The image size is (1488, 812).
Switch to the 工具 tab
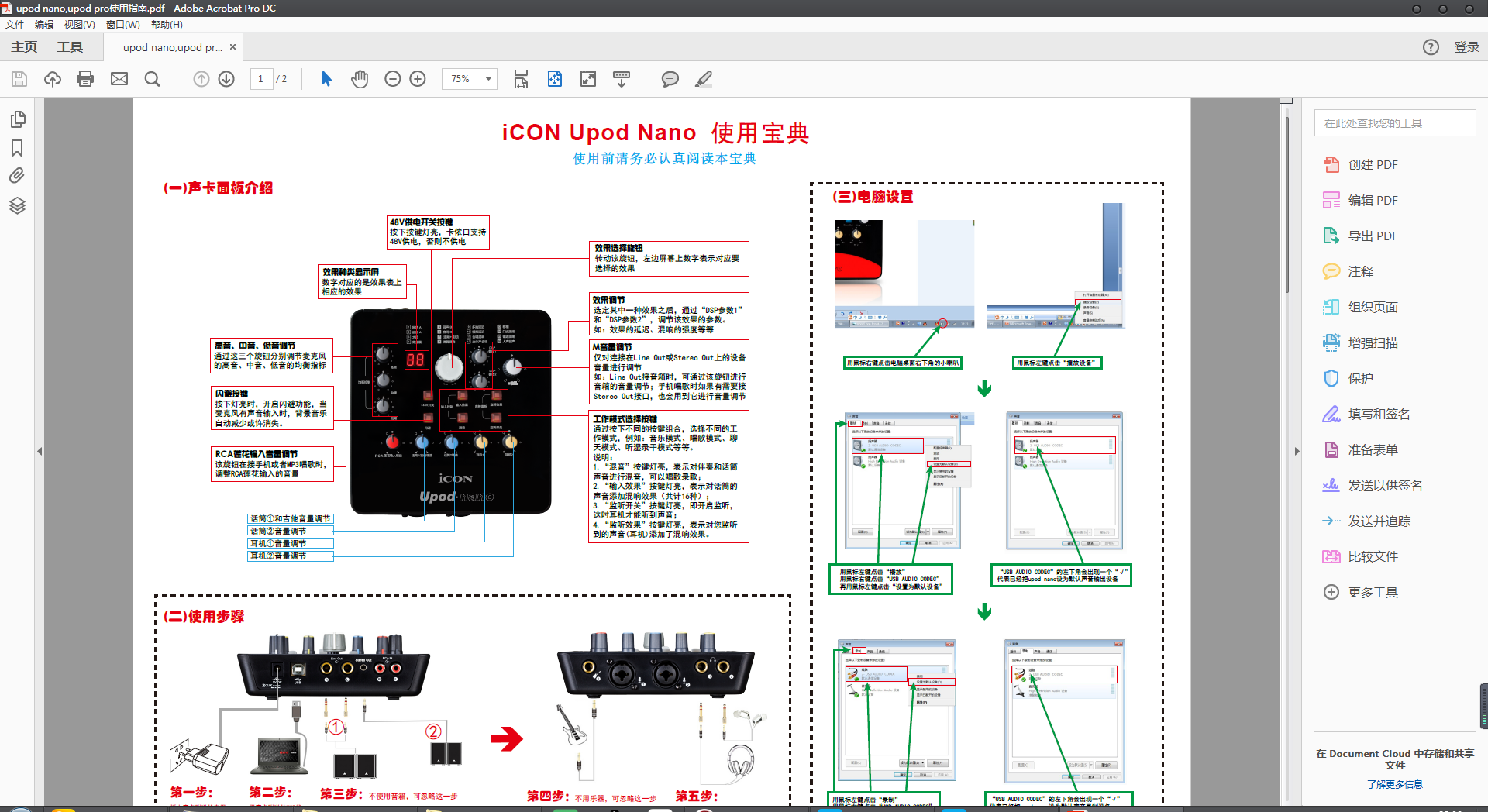click(x=70, y=46)
